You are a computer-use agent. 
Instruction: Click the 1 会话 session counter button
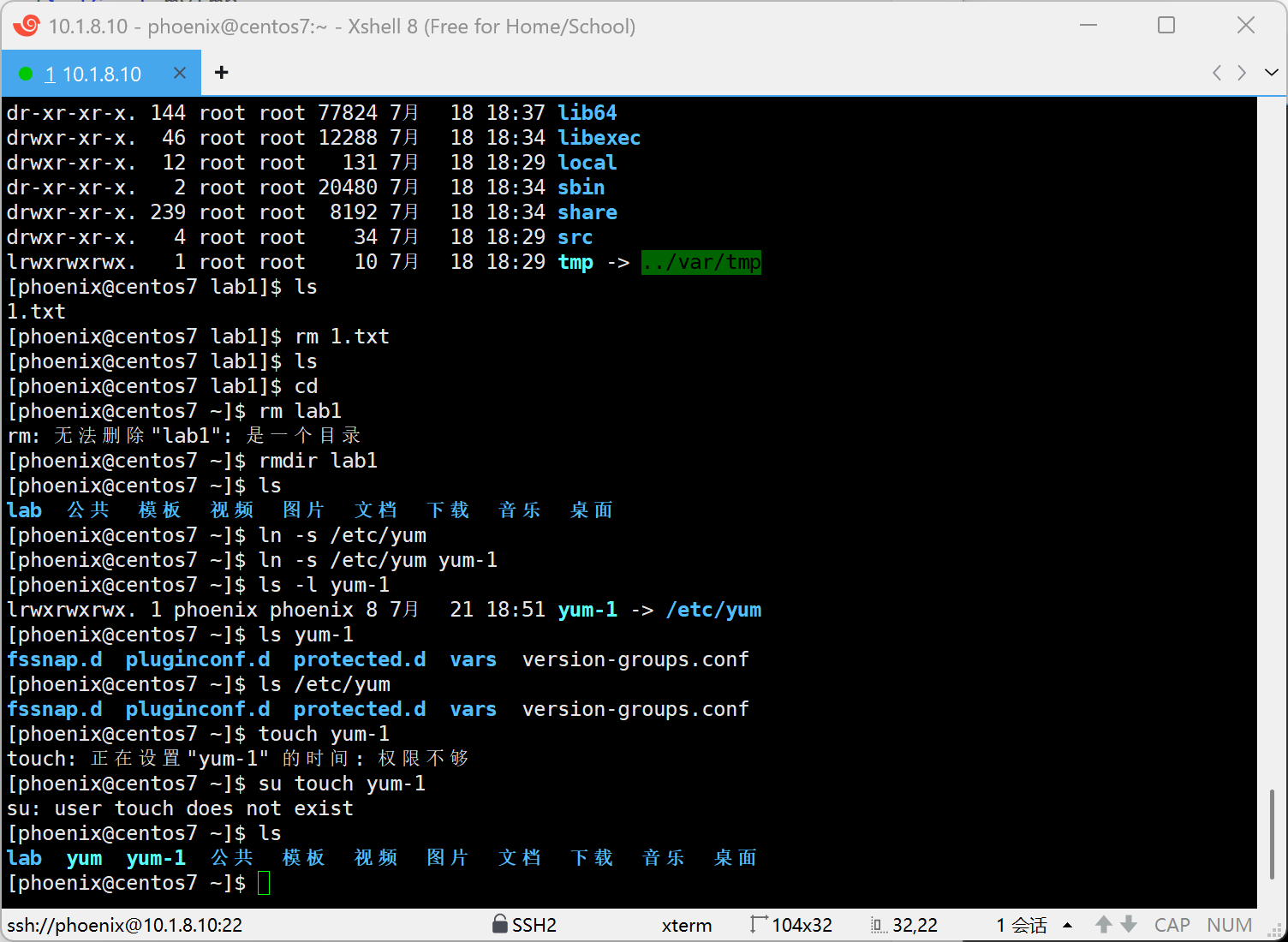pyautogui.click(x=1021, y=925)
